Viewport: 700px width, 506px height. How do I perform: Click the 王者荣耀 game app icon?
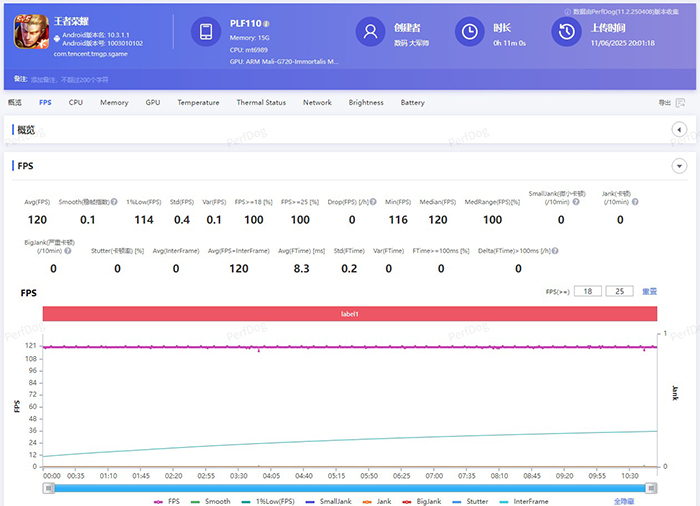(31, 31)
